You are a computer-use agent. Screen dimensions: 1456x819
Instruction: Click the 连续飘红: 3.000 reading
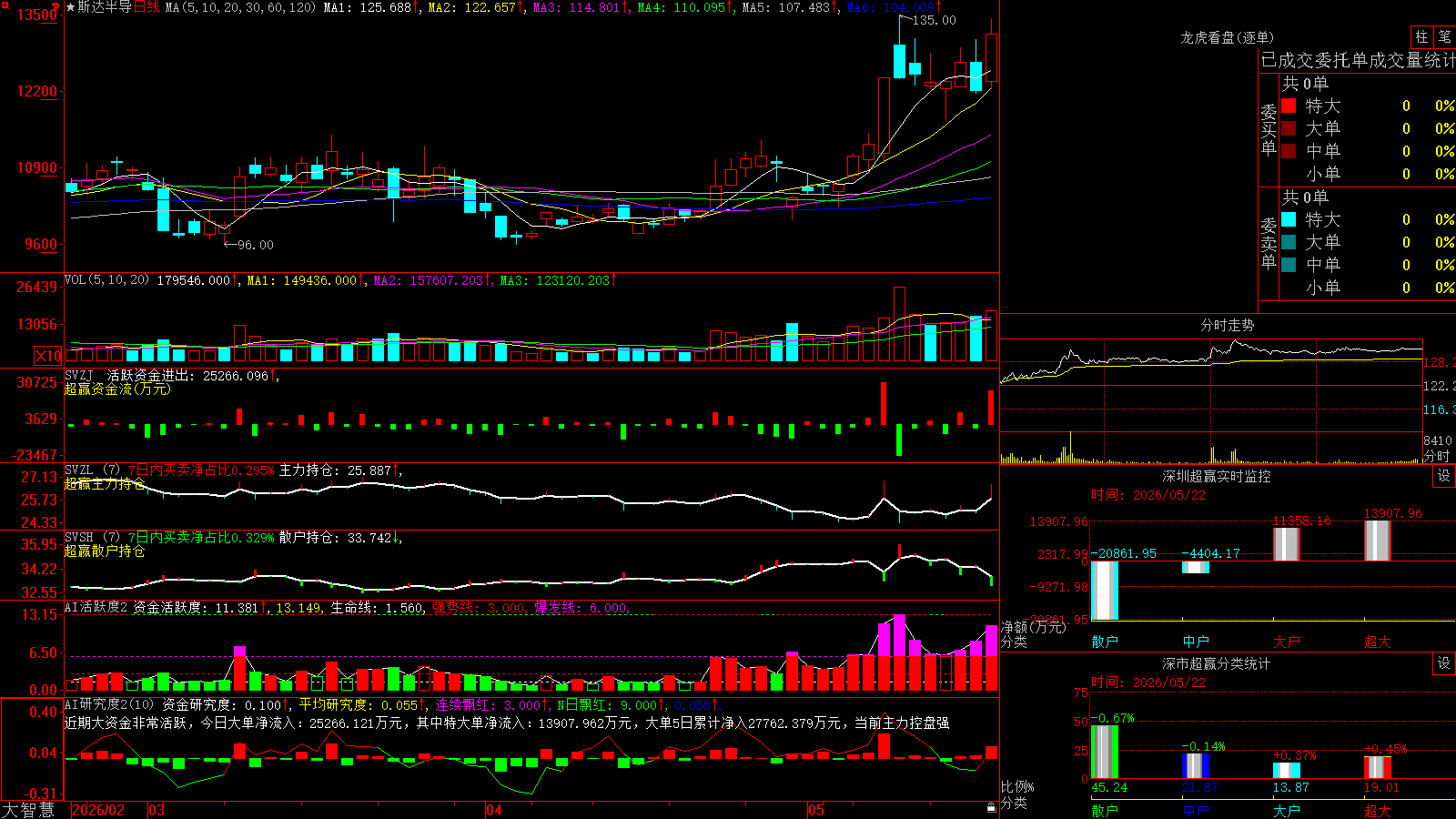point(488,705)
